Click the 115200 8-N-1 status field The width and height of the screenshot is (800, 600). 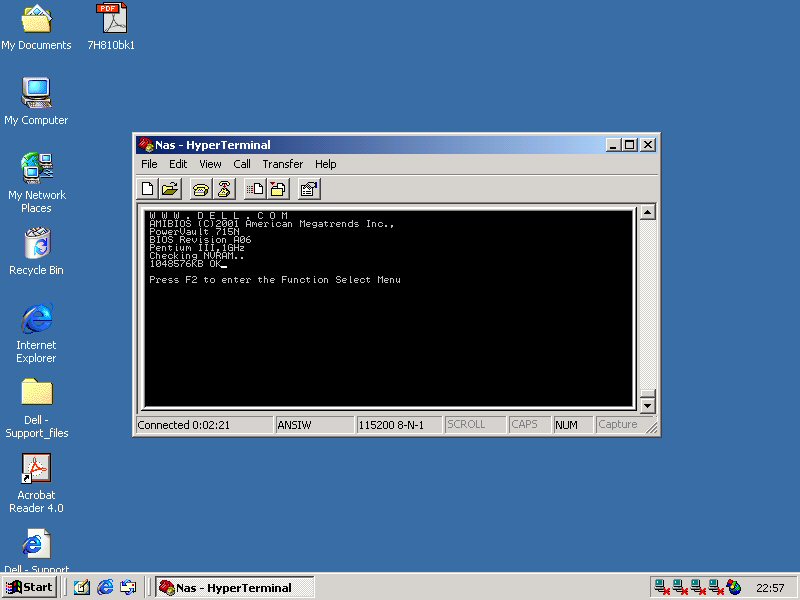398,425
